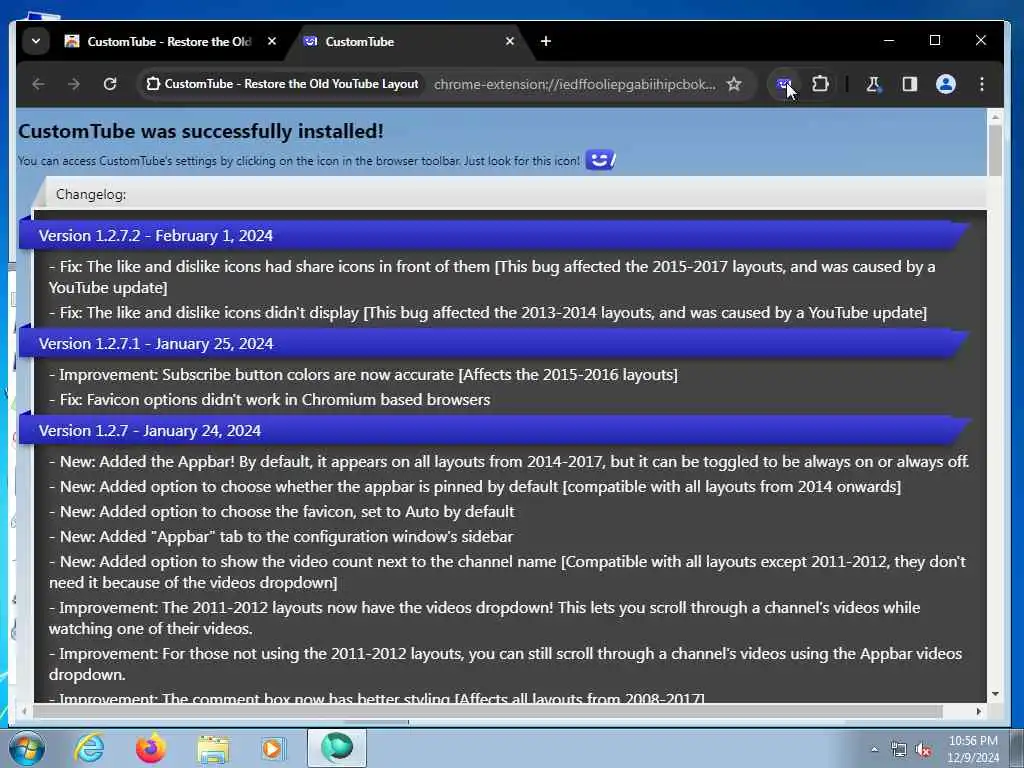Click the page scrollbar up arrow

pos(995,118)
